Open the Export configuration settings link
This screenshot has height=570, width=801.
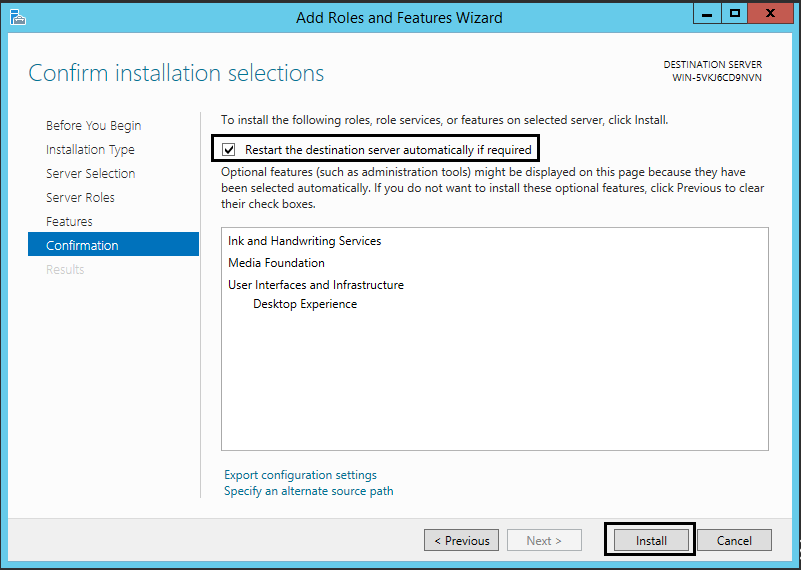pyautogui.click(x=300, y=475)
